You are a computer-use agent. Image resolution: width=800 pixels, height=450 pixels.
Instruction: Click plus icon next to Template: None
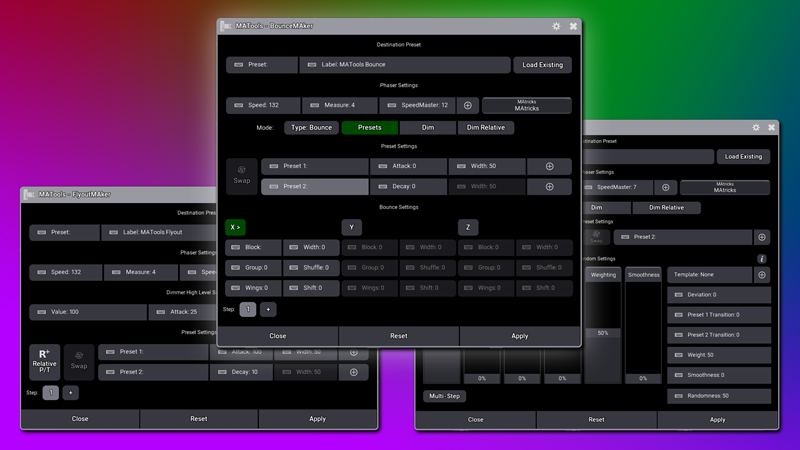click(762, 275)
